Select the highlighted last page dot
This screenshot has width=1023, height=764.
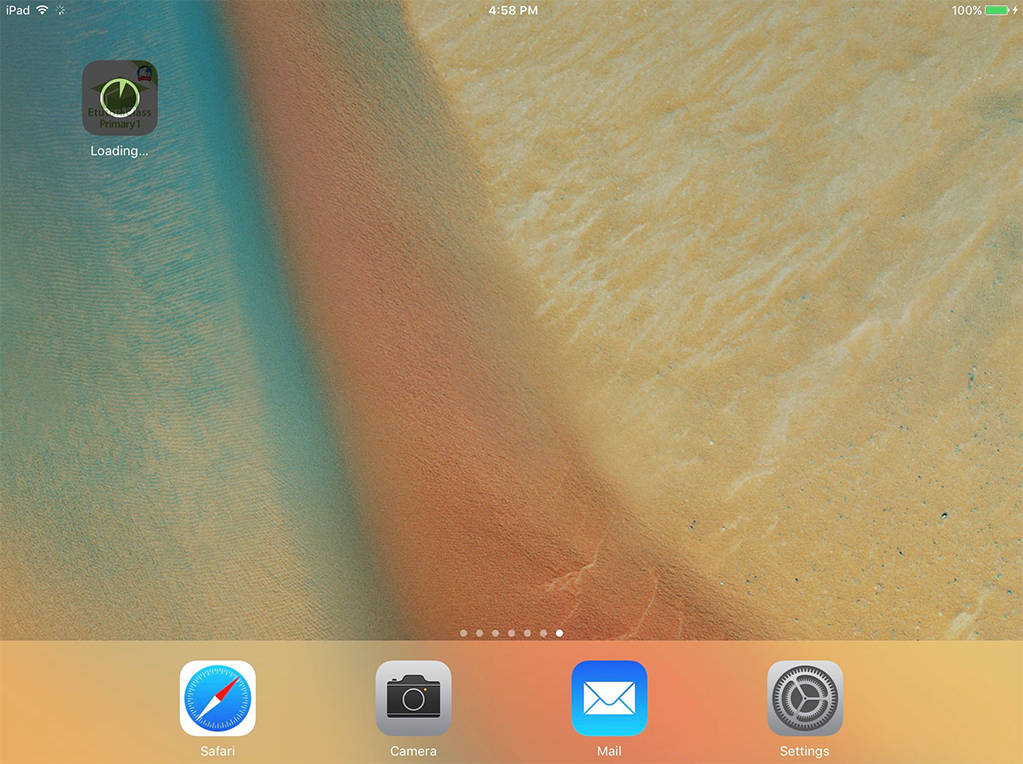tap(559, 633)
